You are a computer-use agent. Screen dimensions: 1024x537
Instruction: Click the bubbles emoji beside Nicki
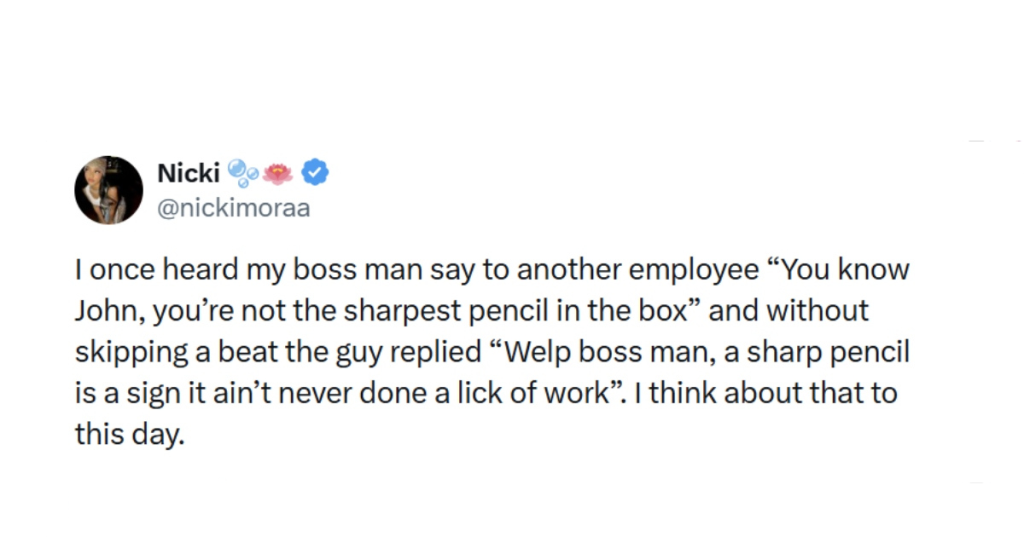tap(244, 173)
